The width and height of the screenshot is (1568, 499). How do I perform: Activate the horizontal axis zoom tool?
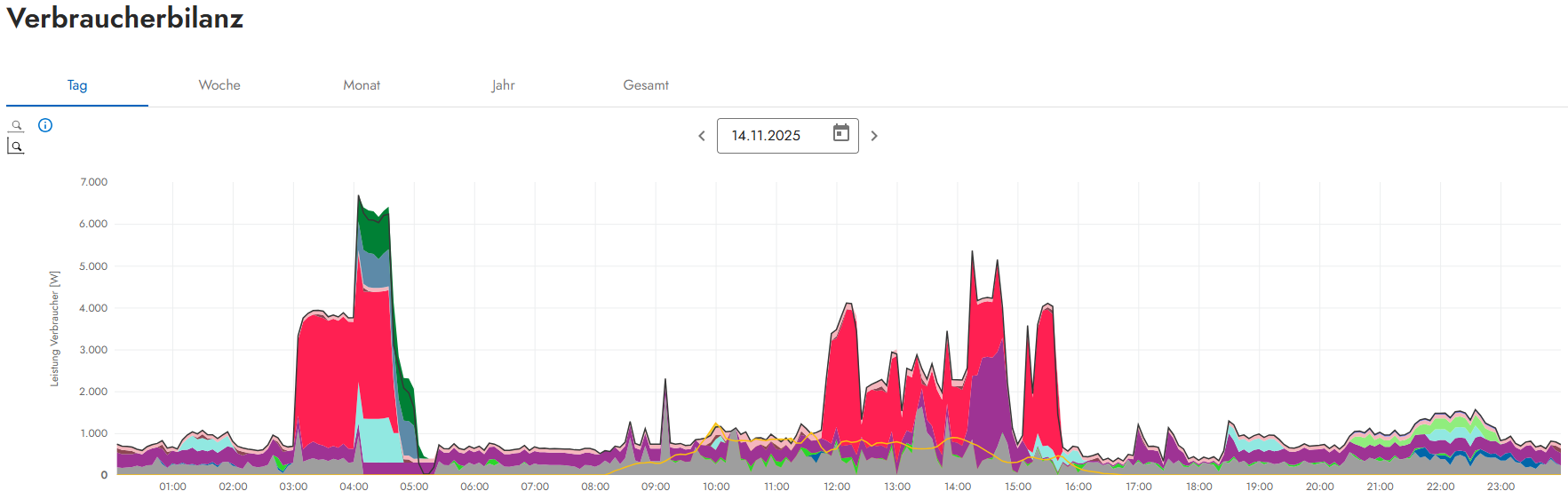click(16, 126)
